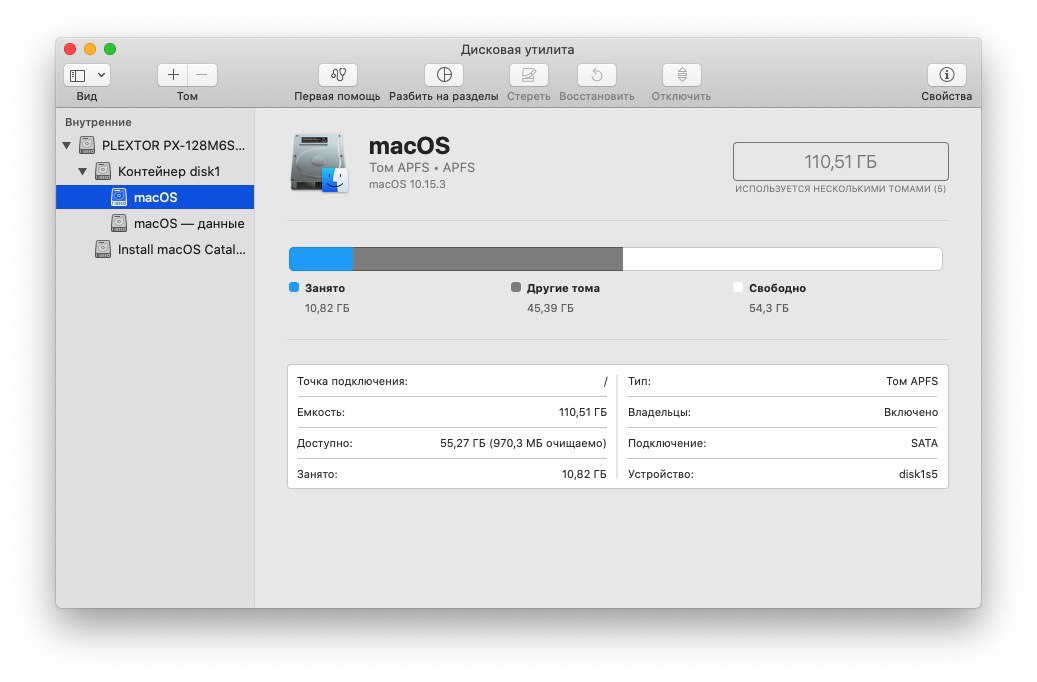Click the Контейнер disk1 container icon

pos(103,171)
